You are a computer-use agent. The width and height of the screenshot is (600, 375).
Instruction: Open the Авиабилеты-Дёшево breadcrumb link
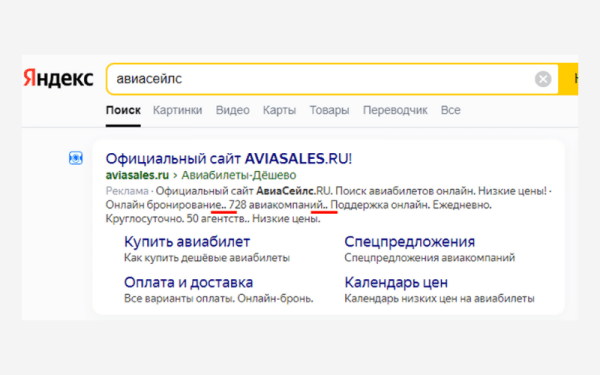[x=239, y=175]
